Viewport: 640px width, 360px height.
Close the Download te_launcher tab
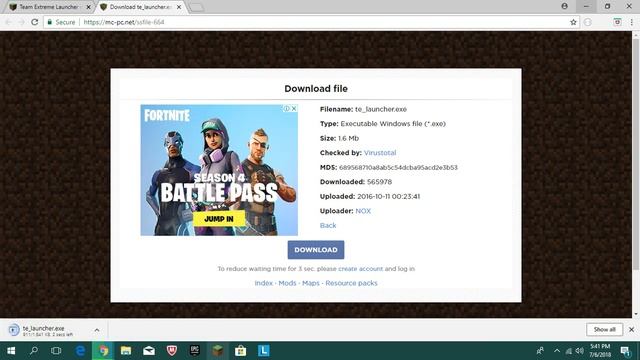coord(179,7)
